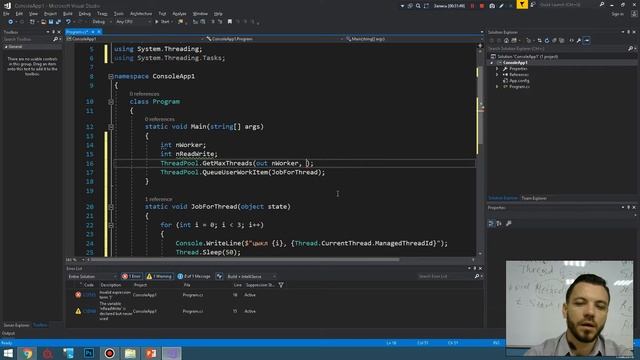Viewport: 640px width, 360px height.
Task: Toggle the 1 Warning filter
Action: click(x=160, y=276)
